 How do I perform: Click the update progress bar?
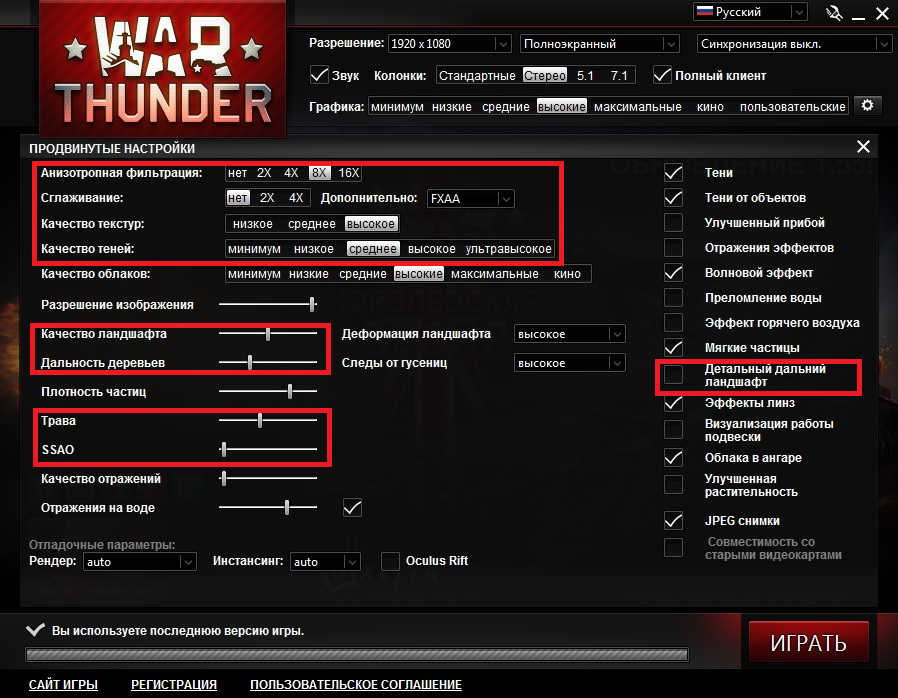[x=357, y=654]
